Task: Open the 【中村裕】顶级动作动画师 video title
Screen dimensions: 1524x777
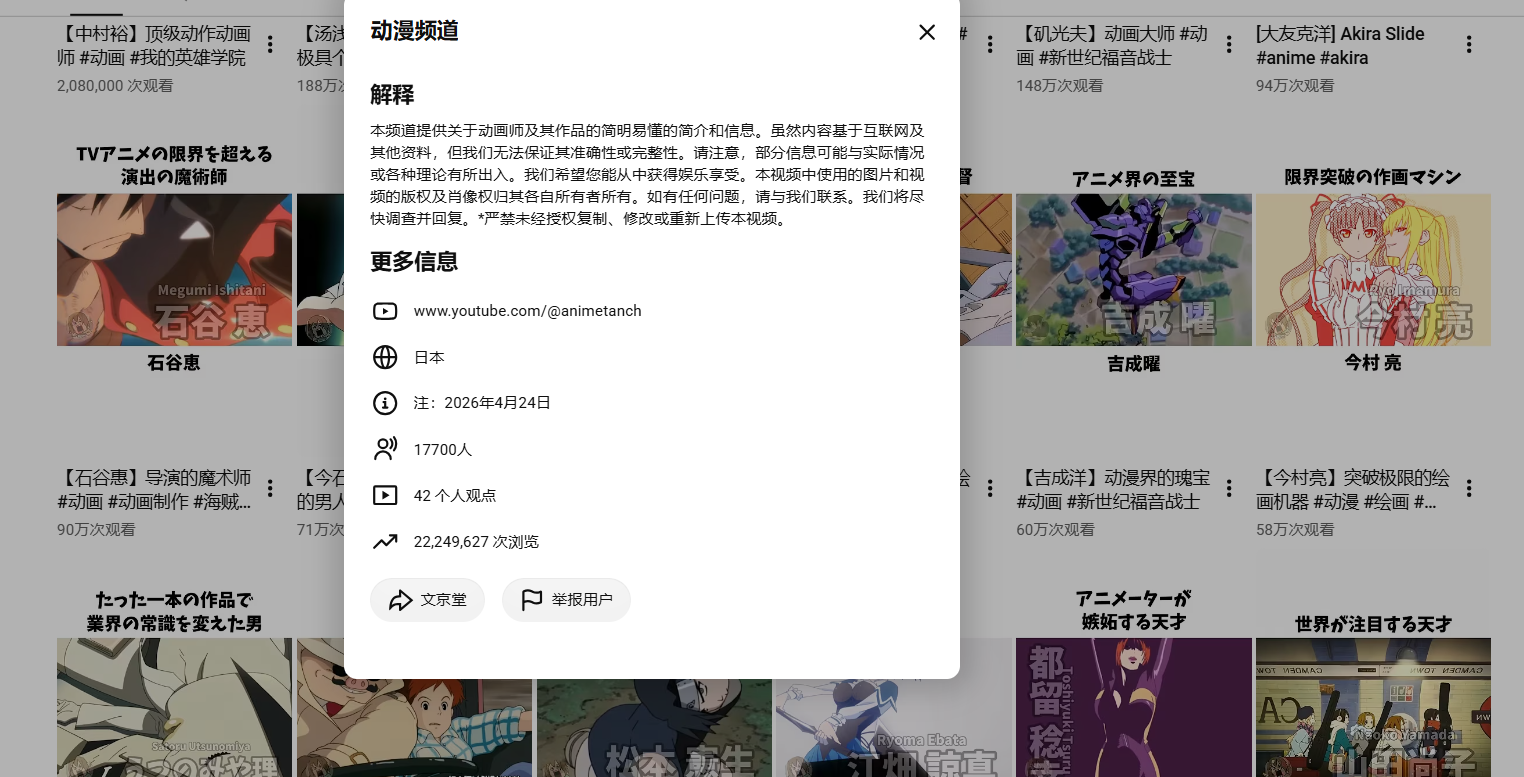Action: [155, 46]
